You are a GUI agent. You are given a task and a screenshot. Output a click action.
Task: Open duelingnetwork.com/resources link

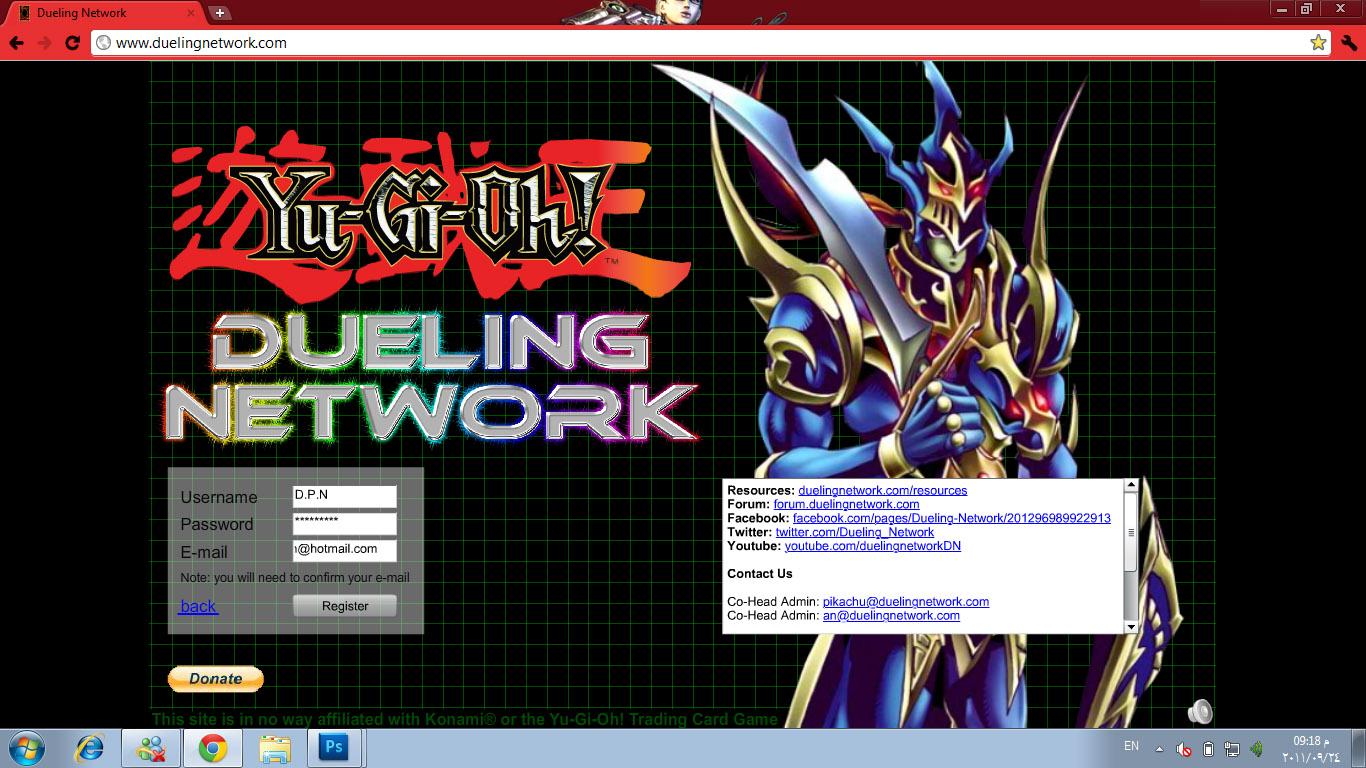pyautogui.click(x=883, y=490)
